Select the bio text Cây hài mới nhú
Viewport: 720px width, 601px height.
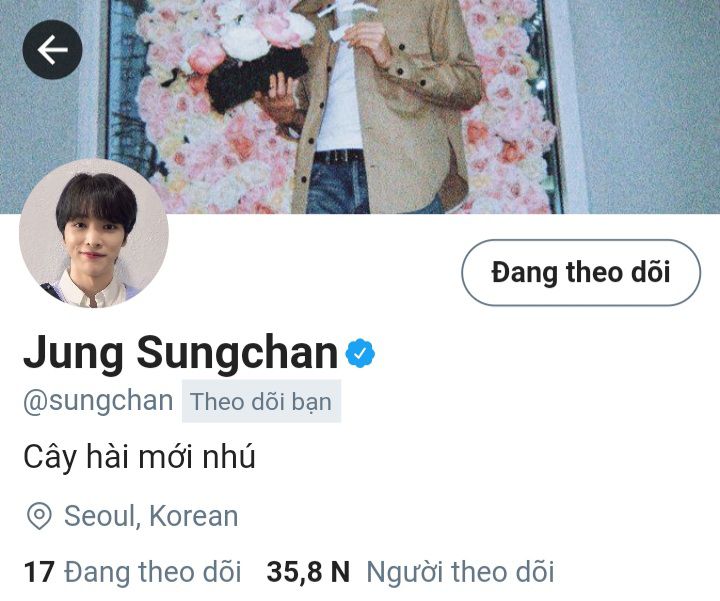(140, 457)
